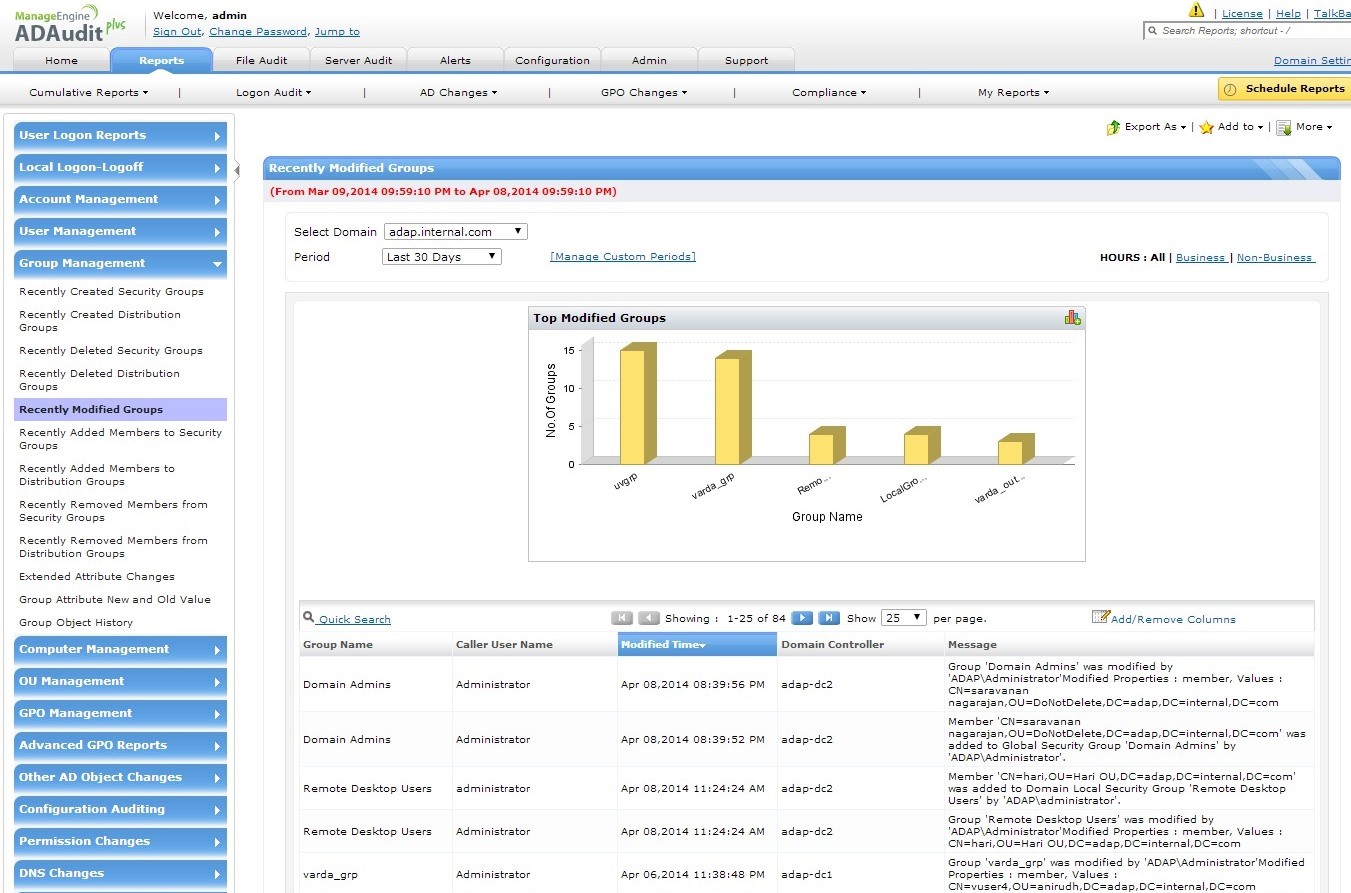Image resolution: width=1351 pixels, height=893 pixels.
Task: Click the yellow warning alert icon
Action: click(1196, 11)
